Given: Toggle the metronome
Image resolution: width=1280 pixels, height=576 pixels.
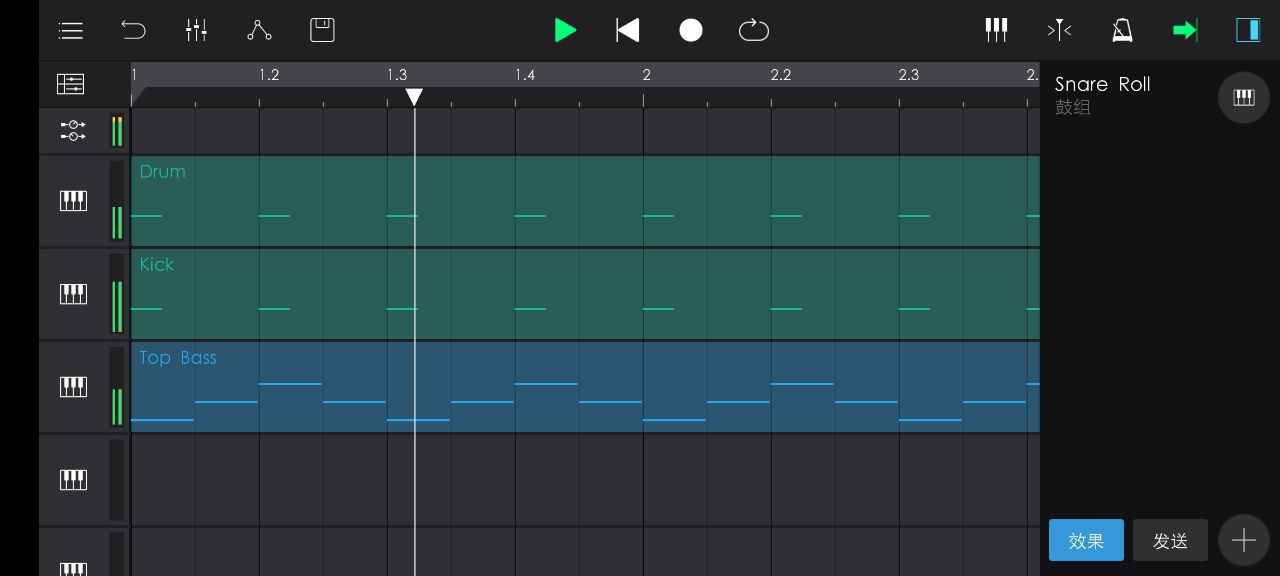Looking at the screenshot, I should click(x=1122, y=31).
